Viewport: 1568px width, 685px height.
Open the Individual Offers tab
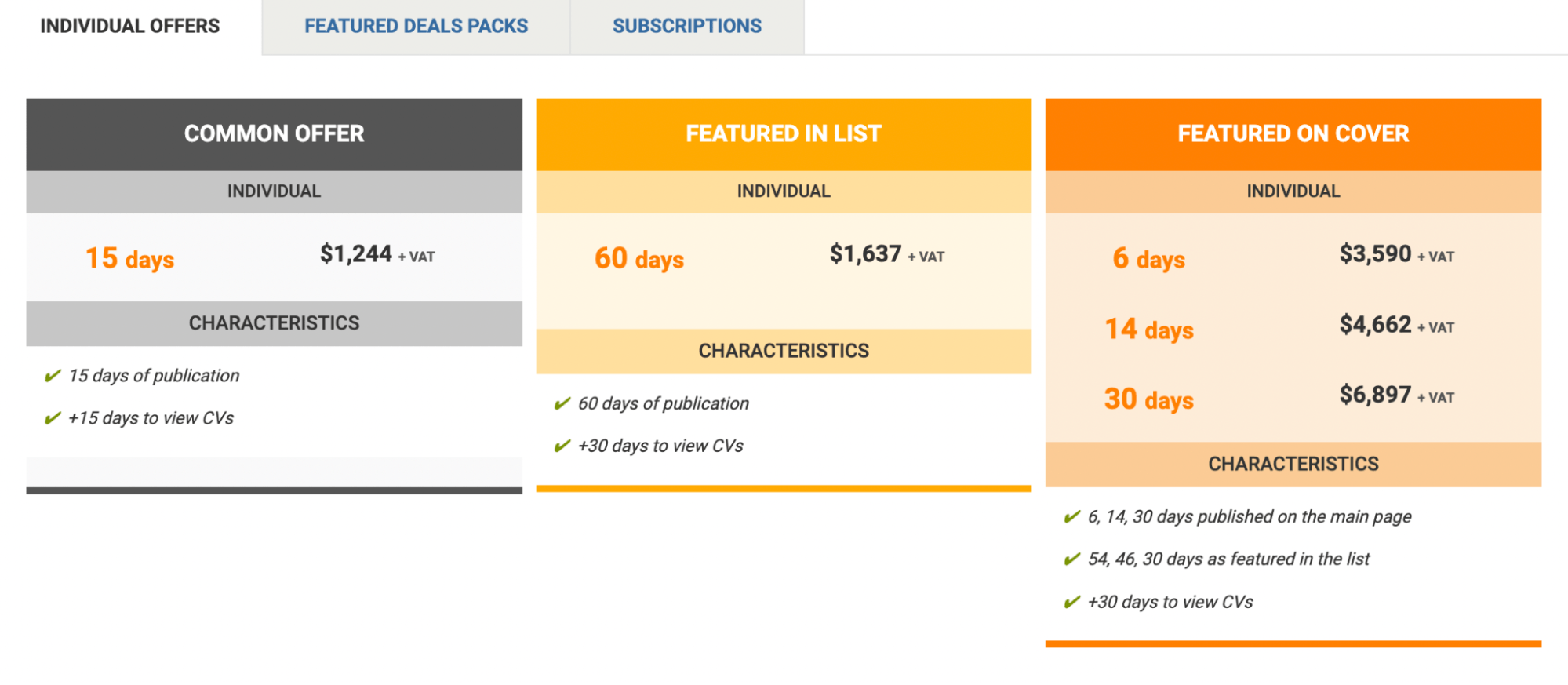[x=129, y=26]
